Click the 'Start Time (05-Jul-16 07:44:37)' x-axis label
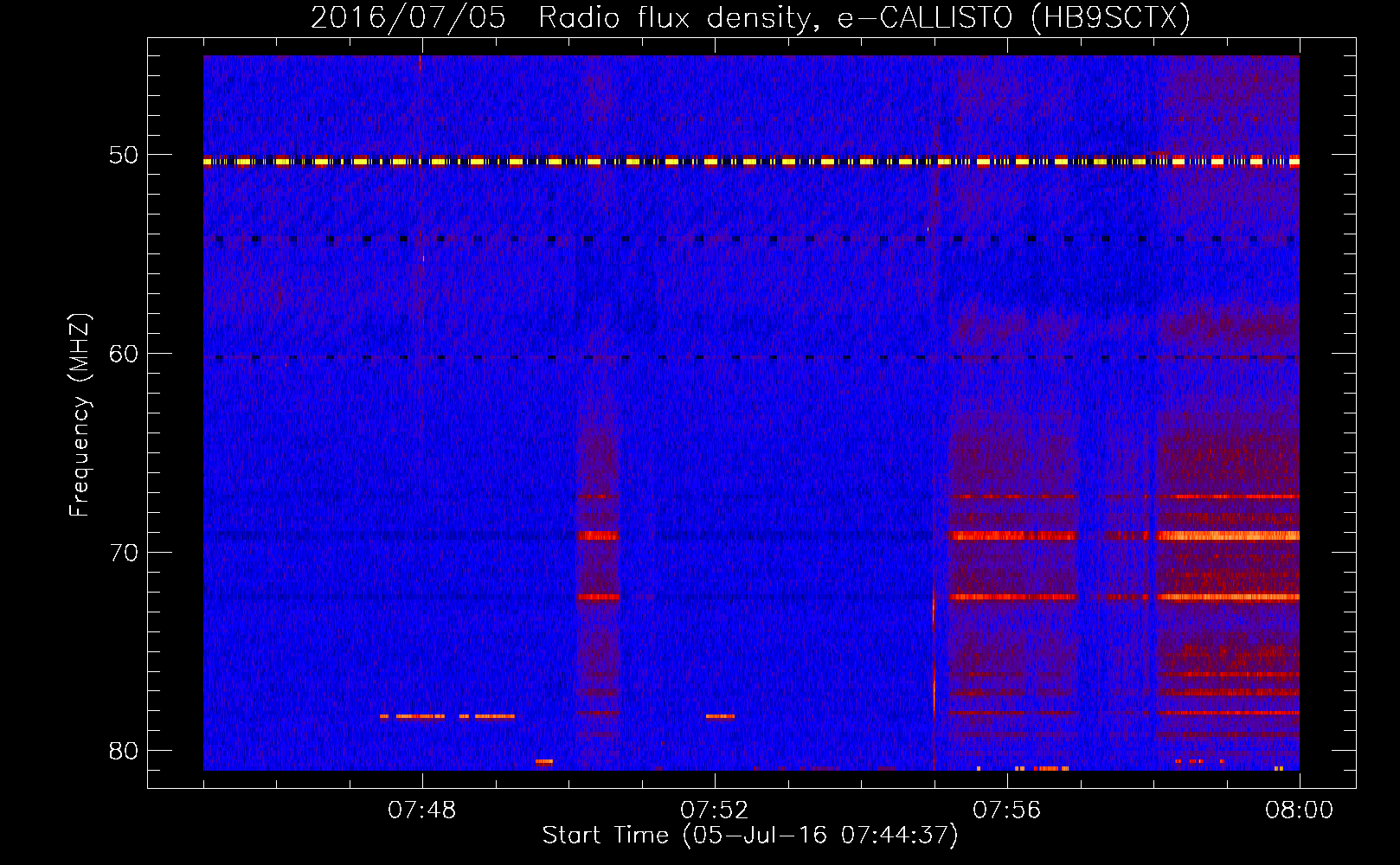Image resolution: width=1400 pixels, height=865 pixels. tap(750, 836)
